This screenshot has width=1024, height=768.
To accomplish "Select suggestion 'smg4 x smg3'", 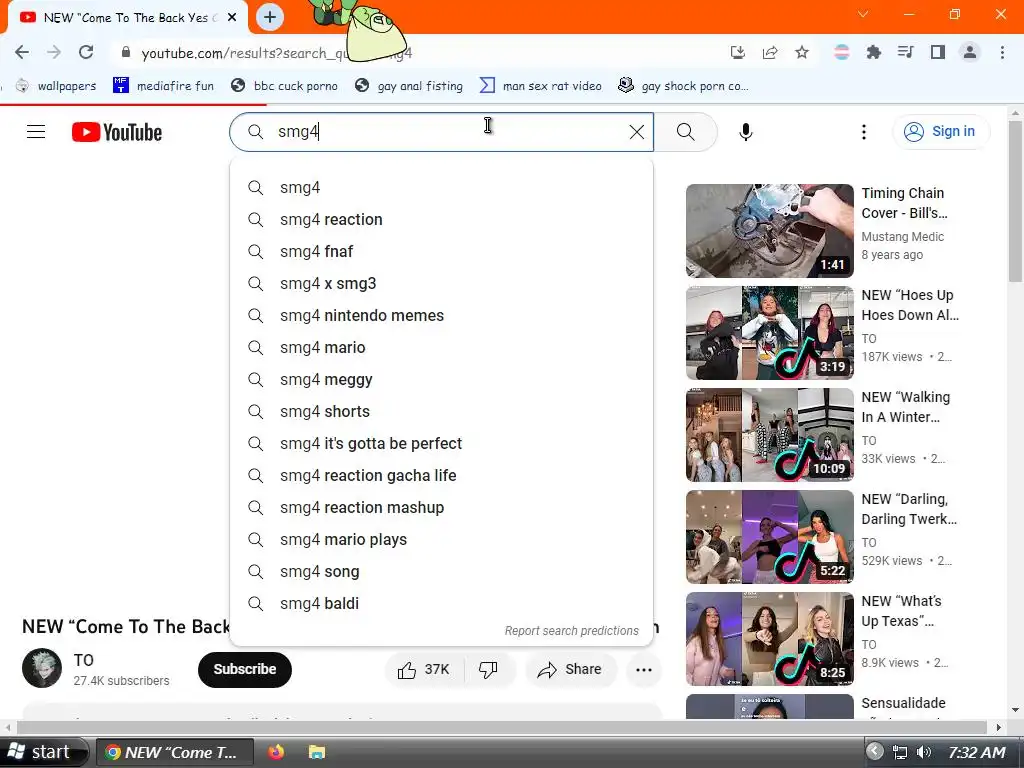I will click(x=441, y=283).
